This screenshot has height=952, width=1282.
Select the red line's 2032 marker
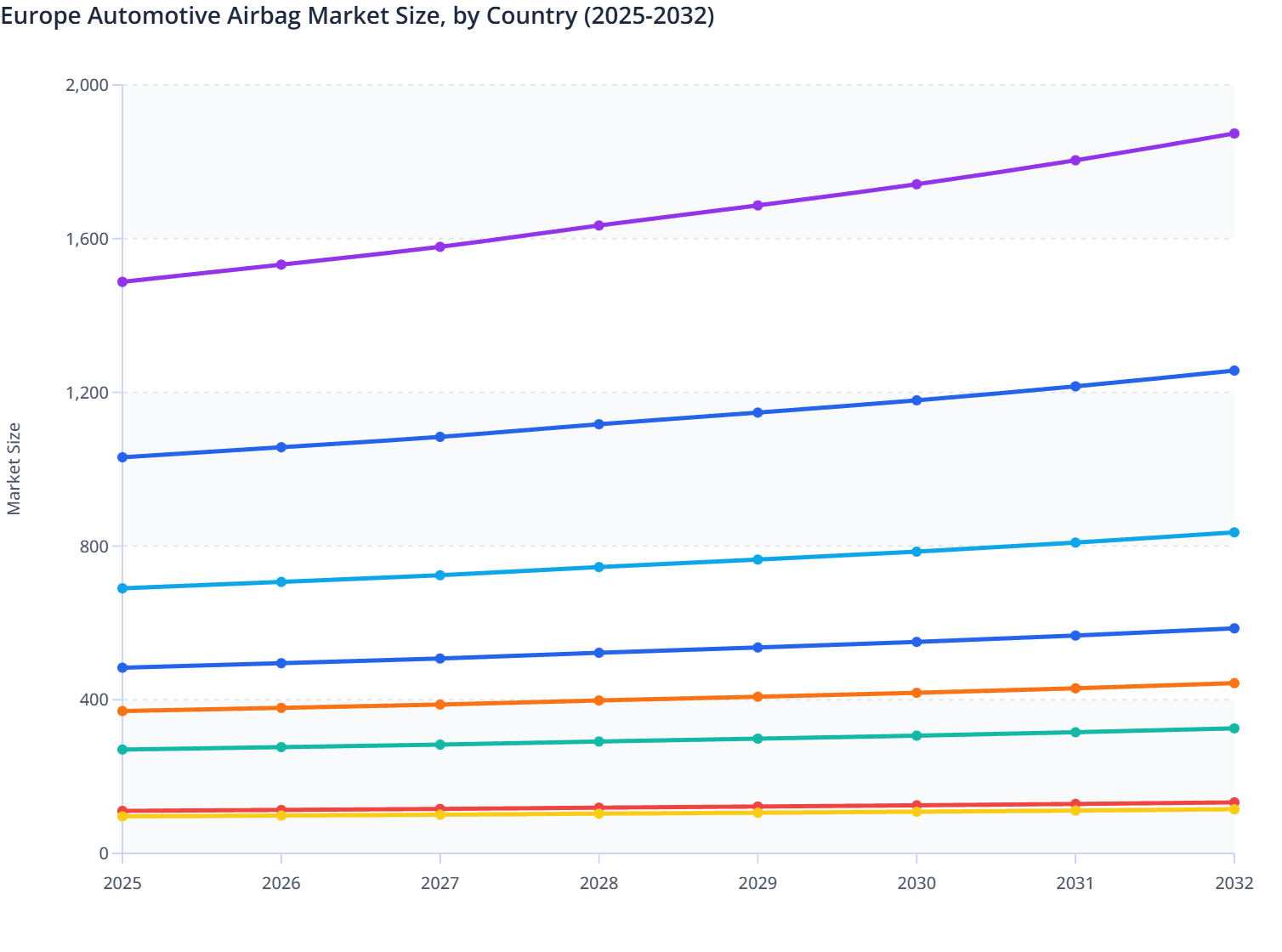(x=1234, y=802)
